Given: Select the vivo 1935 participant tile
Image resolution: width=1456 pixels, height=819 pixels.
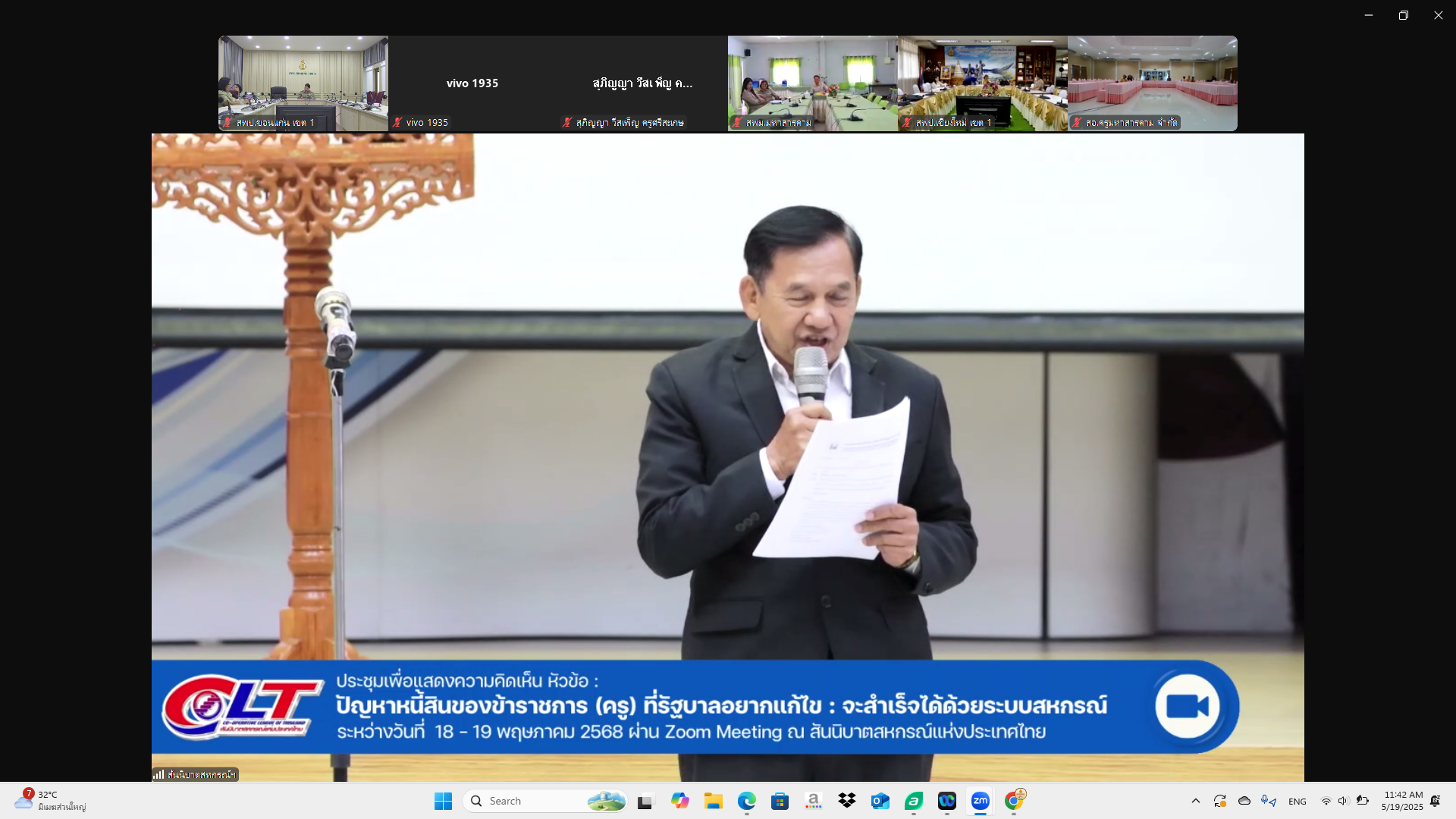Looking at the screenshot, I should coord(473,83).
